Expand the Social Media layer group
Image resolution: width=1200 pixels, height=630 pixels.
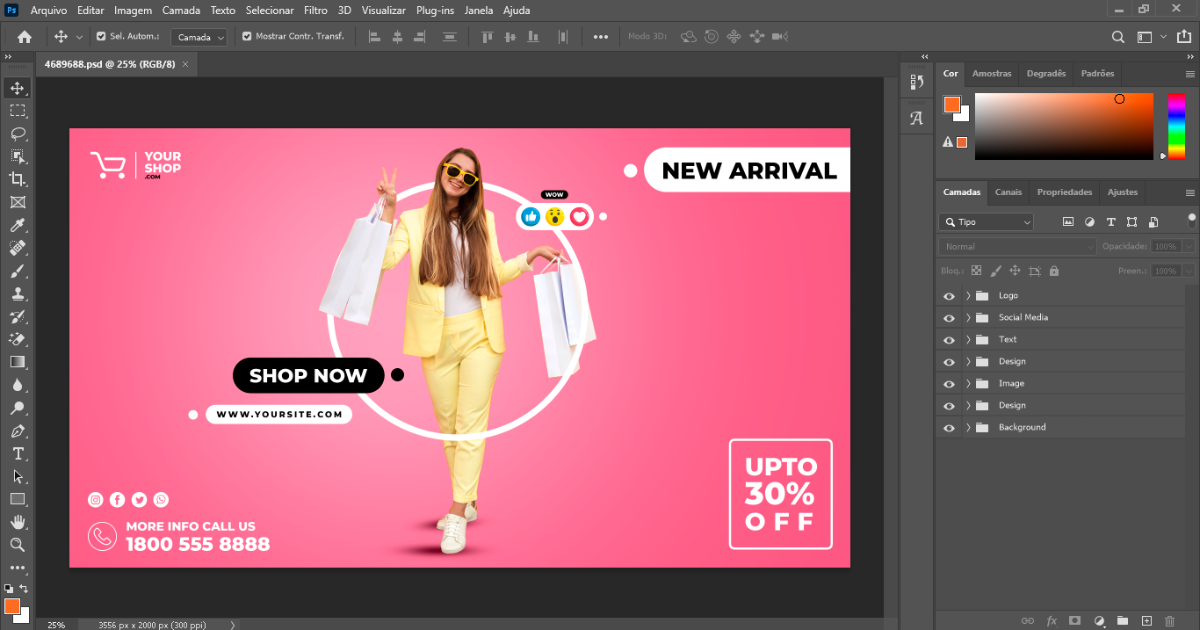click(968, 318)
